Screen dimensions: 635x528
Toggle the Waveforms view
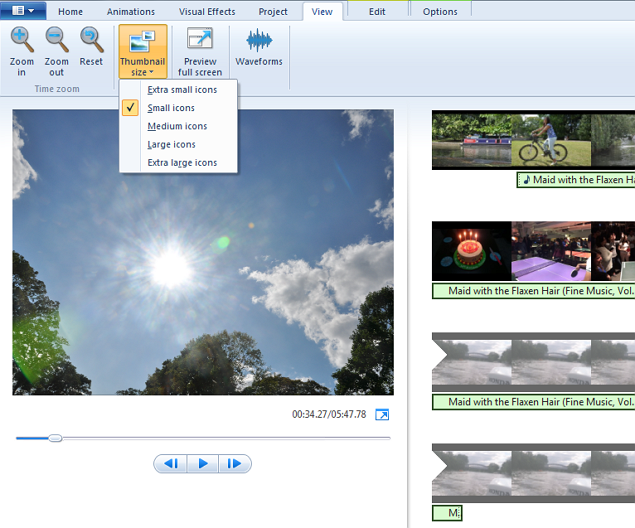259,46
